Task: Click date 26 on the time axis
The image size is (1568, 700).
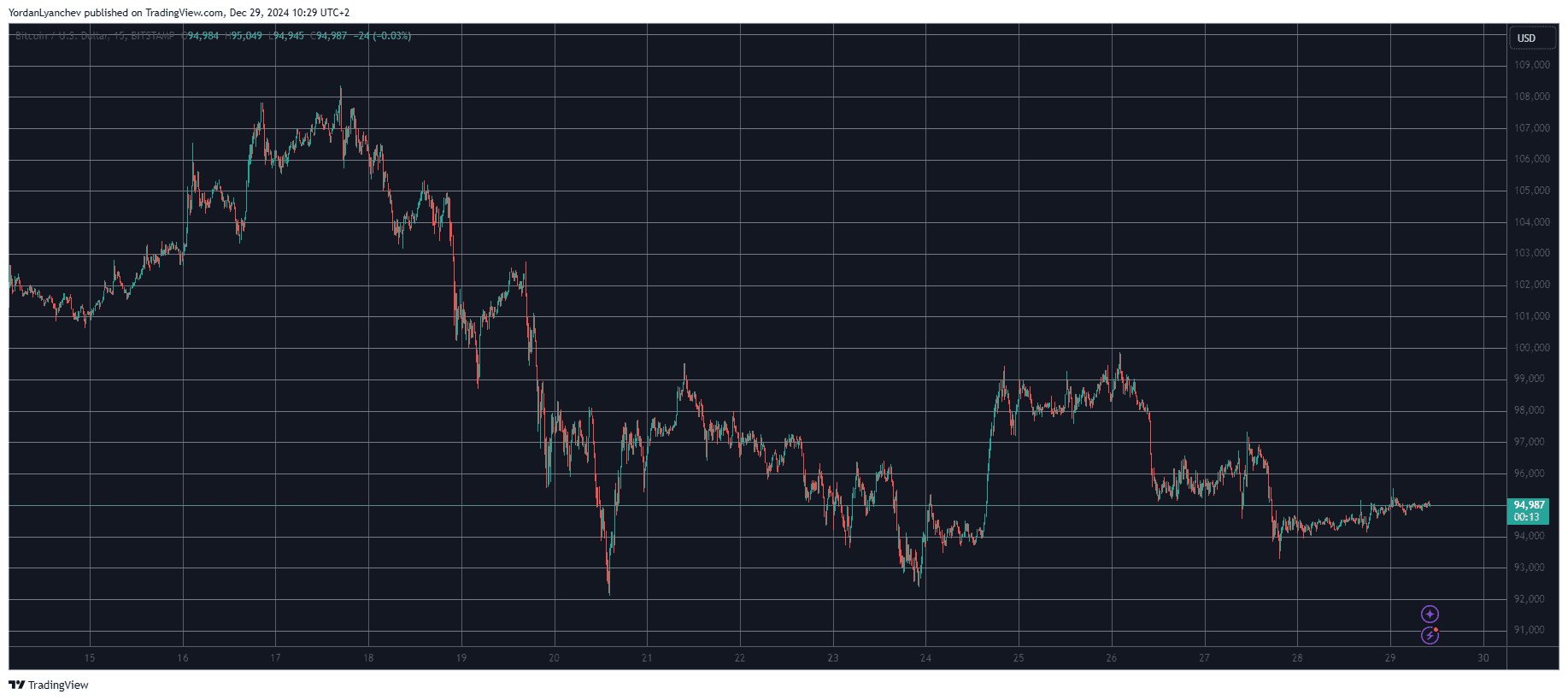Action: (x=1112, y=658)
